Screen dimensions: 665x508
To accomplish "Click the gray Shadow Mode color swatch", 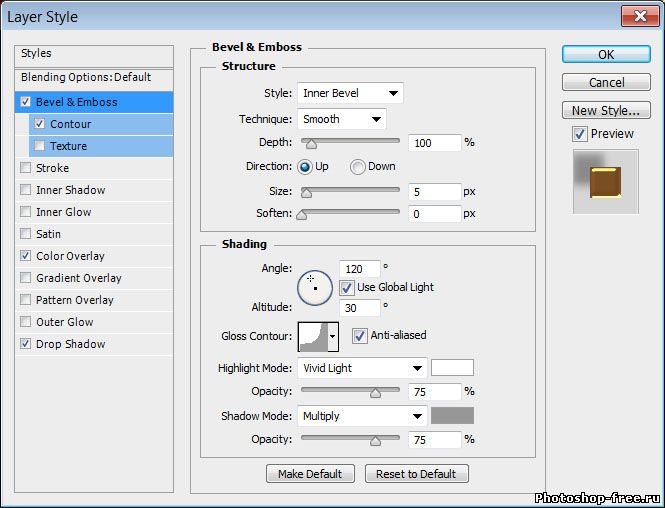I will click(452, 416).
